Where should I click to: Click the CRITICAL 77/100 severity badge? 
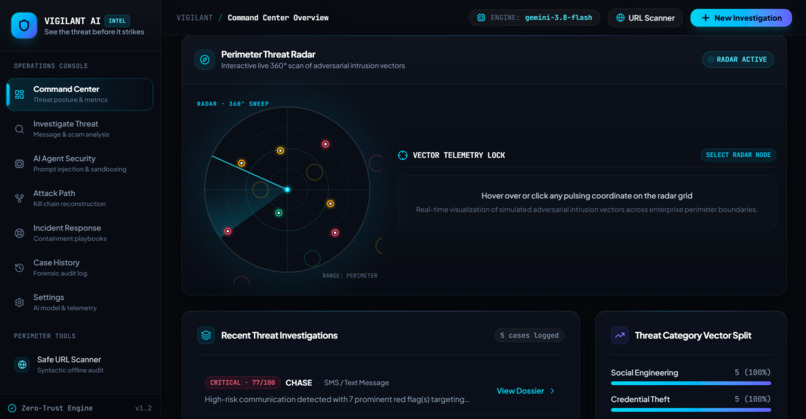242,382
